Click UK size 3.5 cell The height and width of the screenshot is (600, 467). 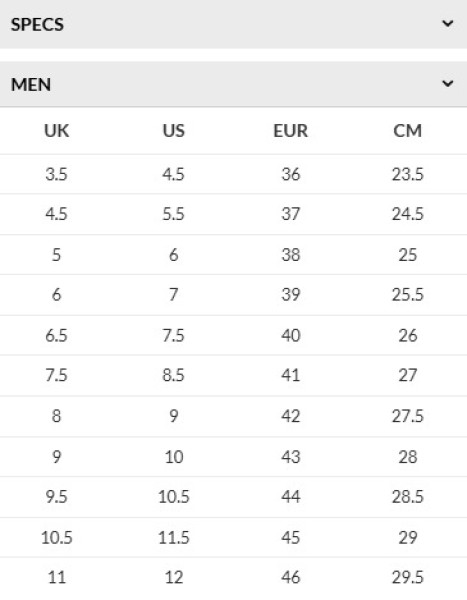pyautogui.click(x=56, y=174)
